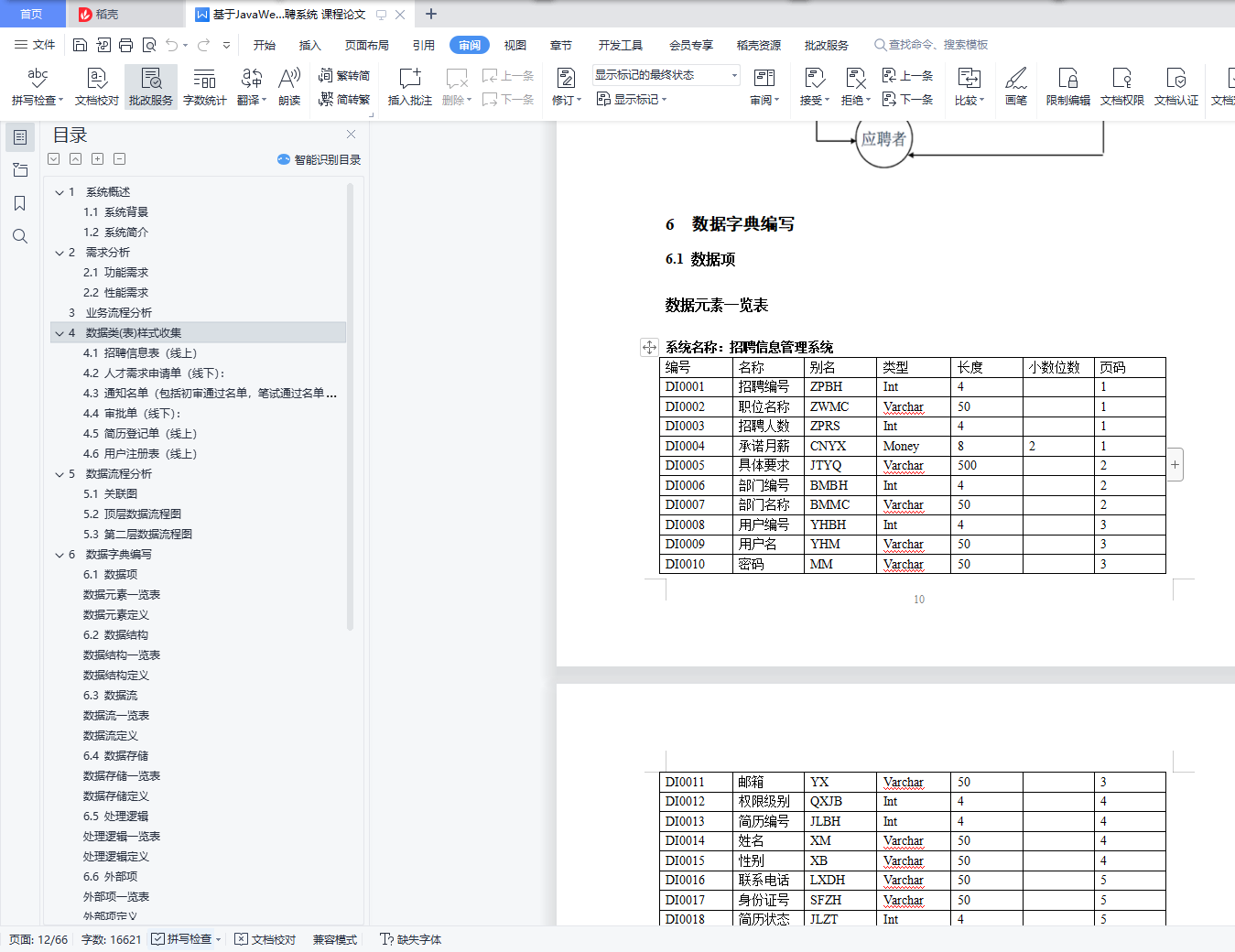
Task: Open the 文件 menu
Action: click(35, 45)
